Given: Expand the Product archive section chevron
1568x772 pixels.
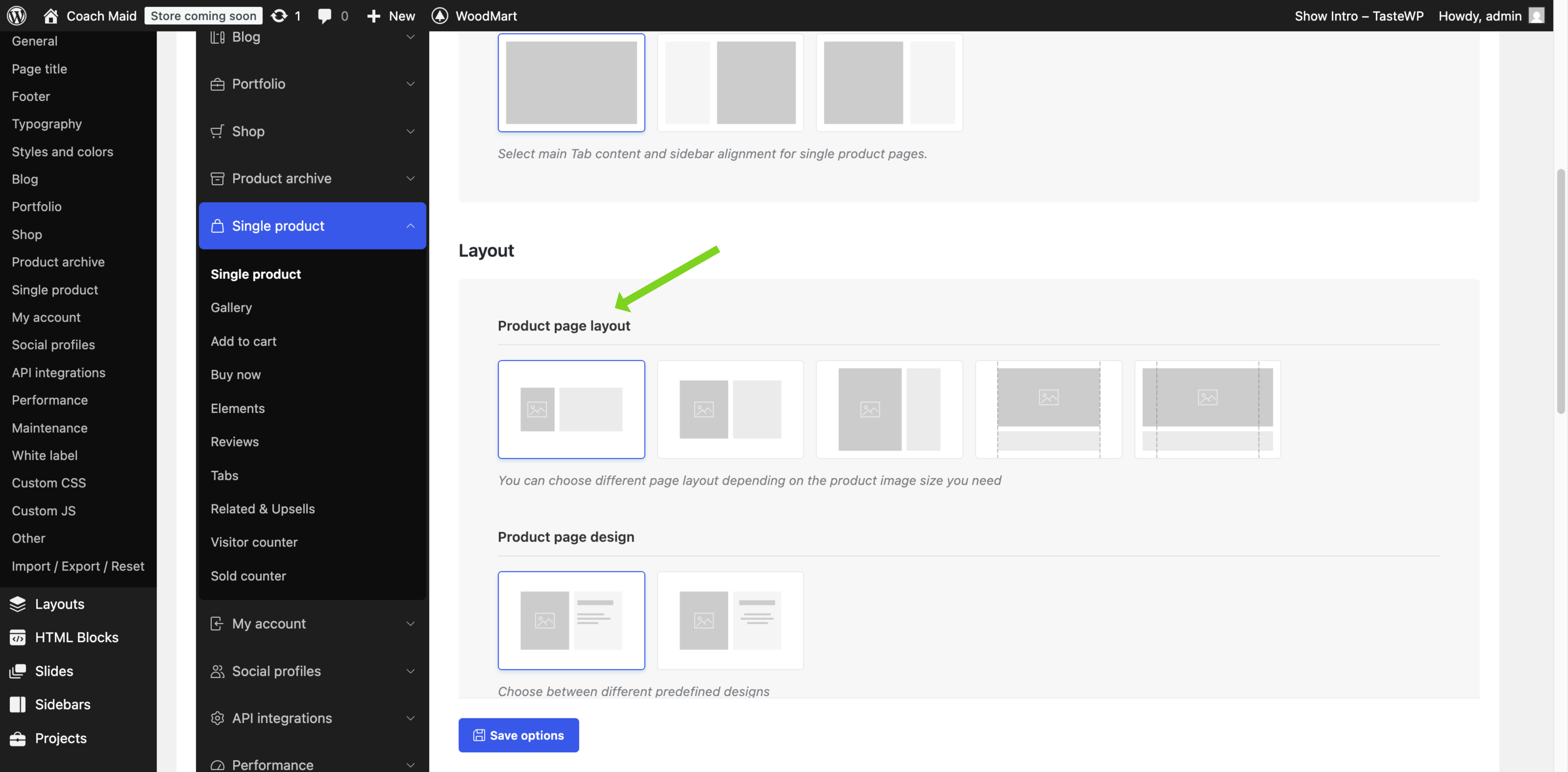Looking at the screenshot, I should pos(411,178).
